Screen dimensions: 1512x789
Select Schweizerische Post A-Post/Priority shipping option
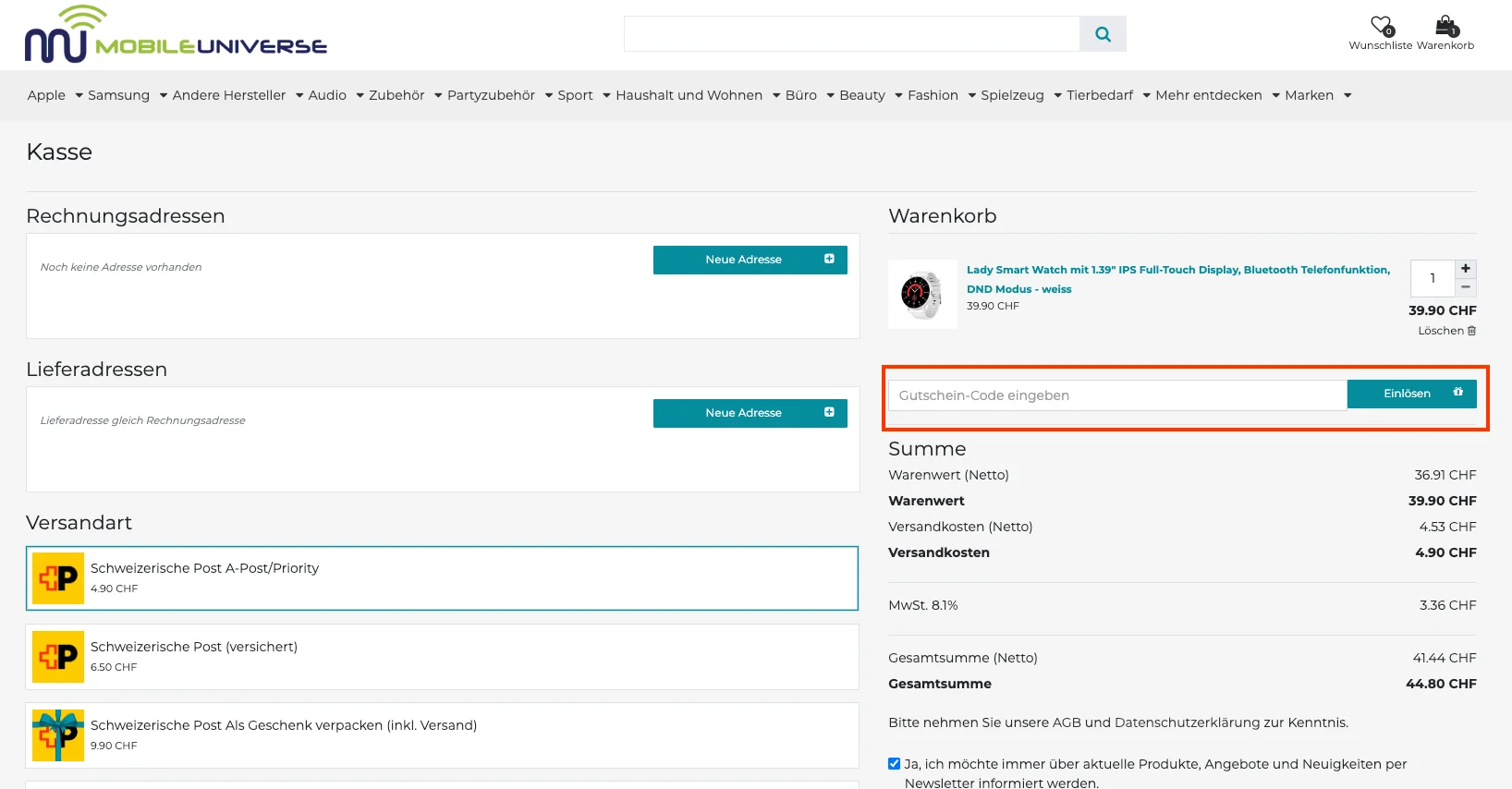pos(442,578)
